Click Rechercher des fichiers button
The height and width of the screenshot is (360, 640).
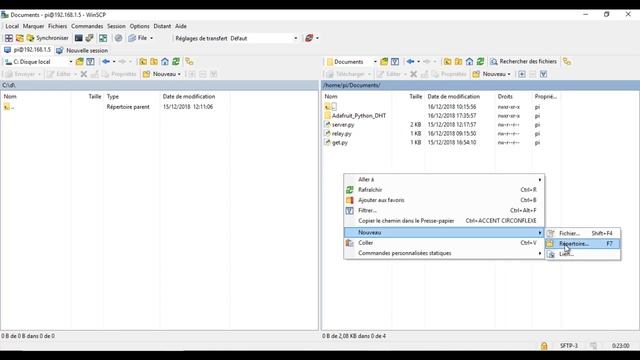523,62
